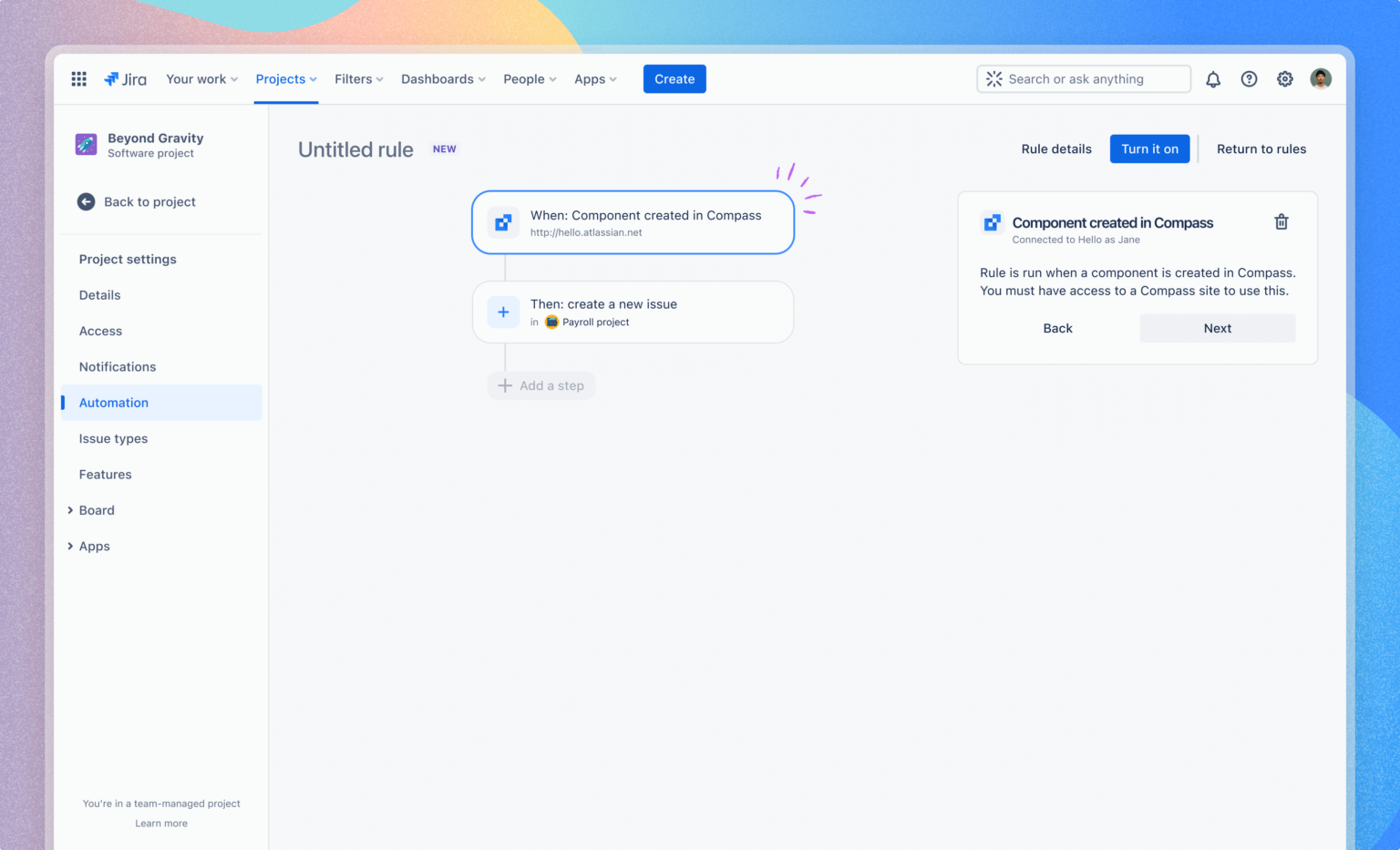Click the Search or ask anything field
1400x850 pixels.
click(1083, 78)
